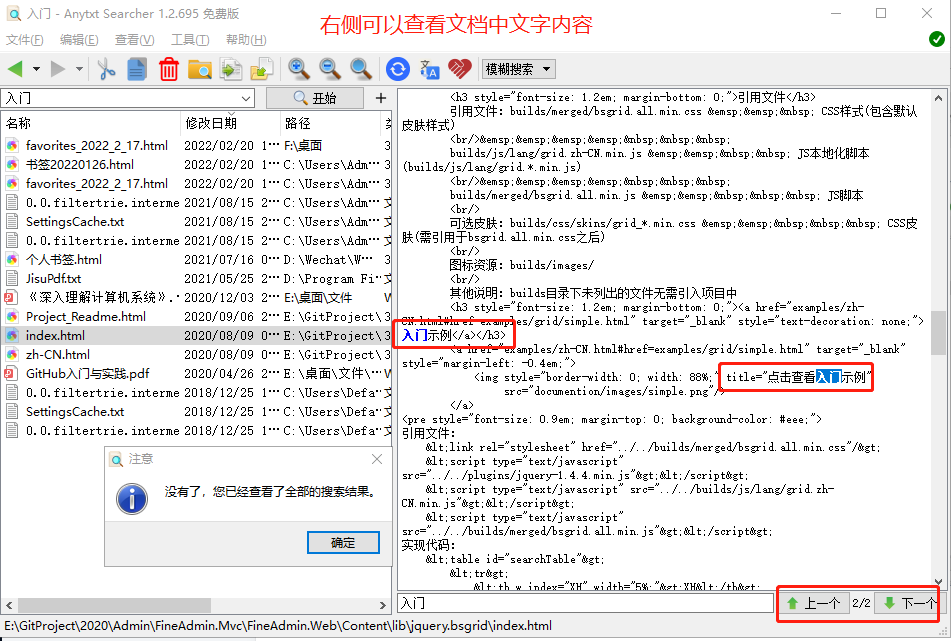Open the 编辑(E) menu

tap(79, 40)
